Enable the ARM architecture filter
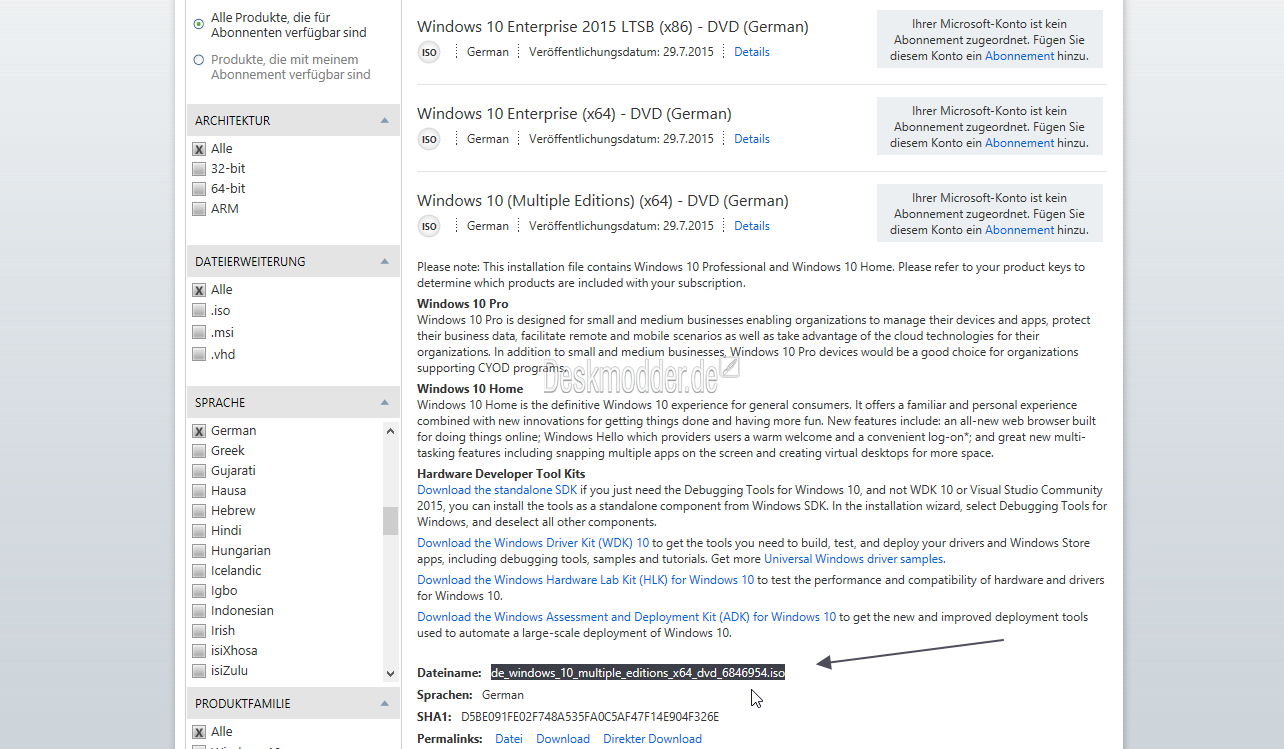Viewport: 1284px width, 749px height. pos(199,209)
